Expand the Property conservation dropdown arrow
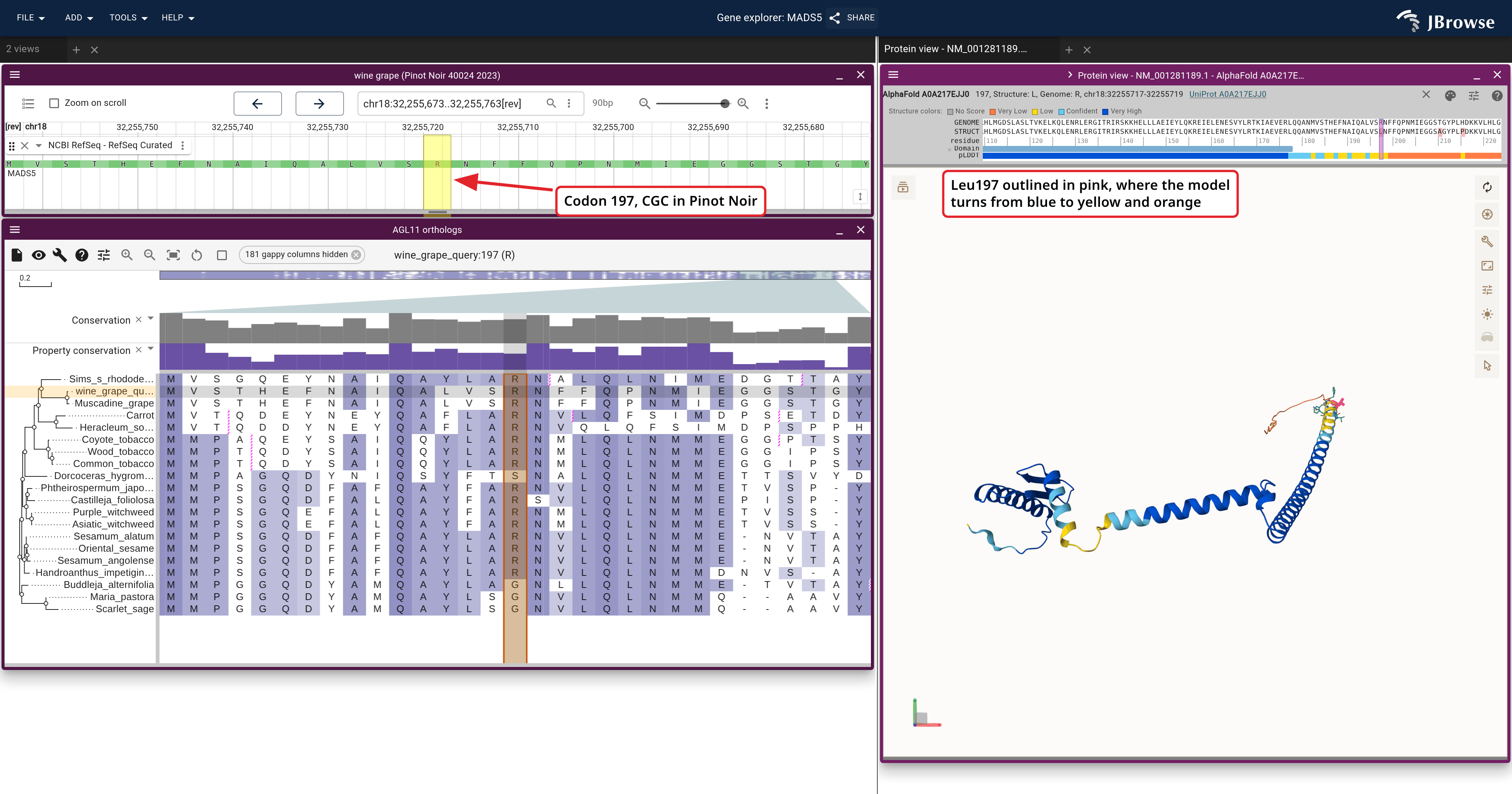The height and width of the screenshot is (794, 1512). click(151, 349)
